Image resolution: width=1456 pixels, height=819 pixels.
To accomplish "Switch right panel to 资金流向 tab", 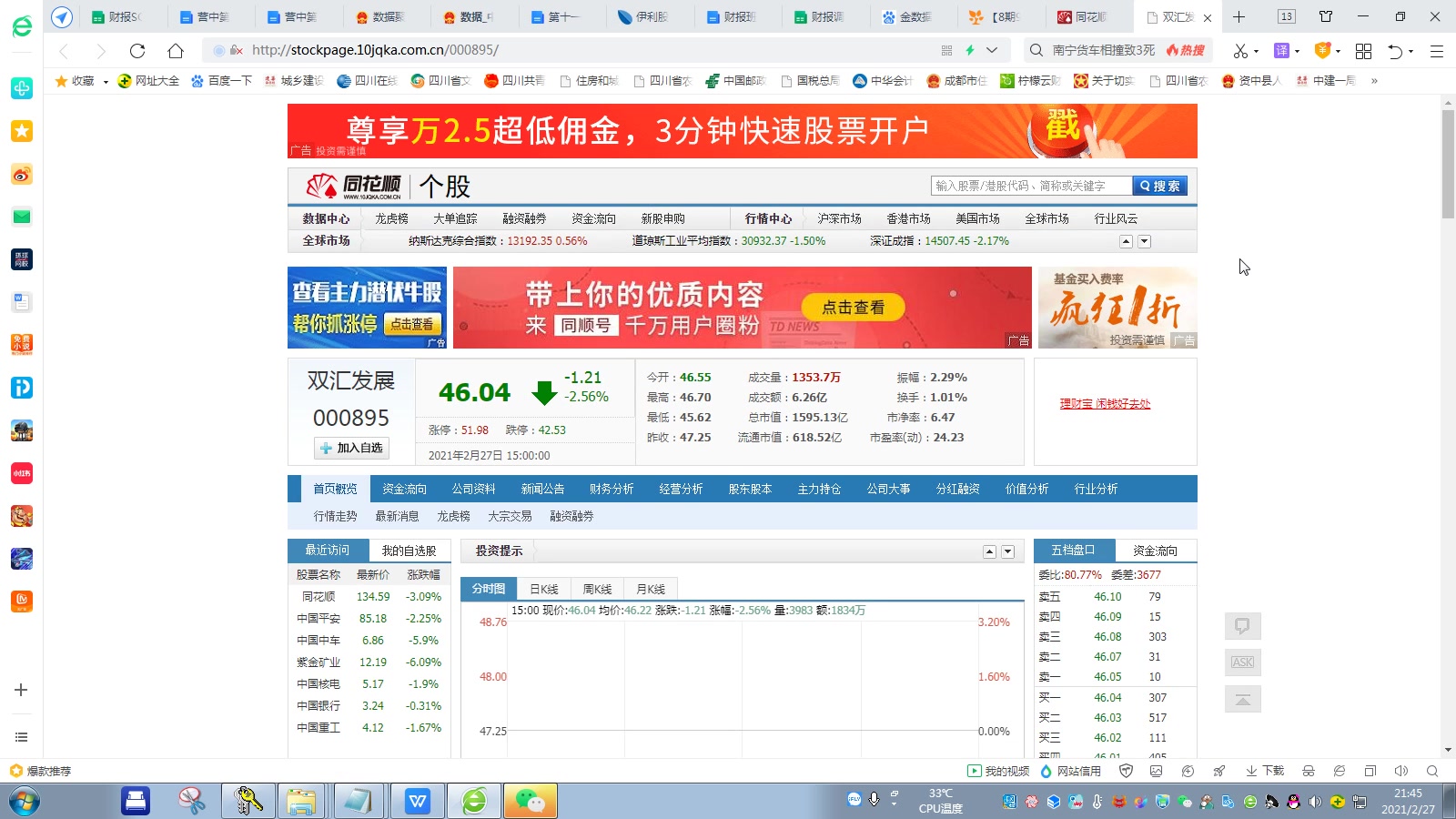I will [1155, 551].
